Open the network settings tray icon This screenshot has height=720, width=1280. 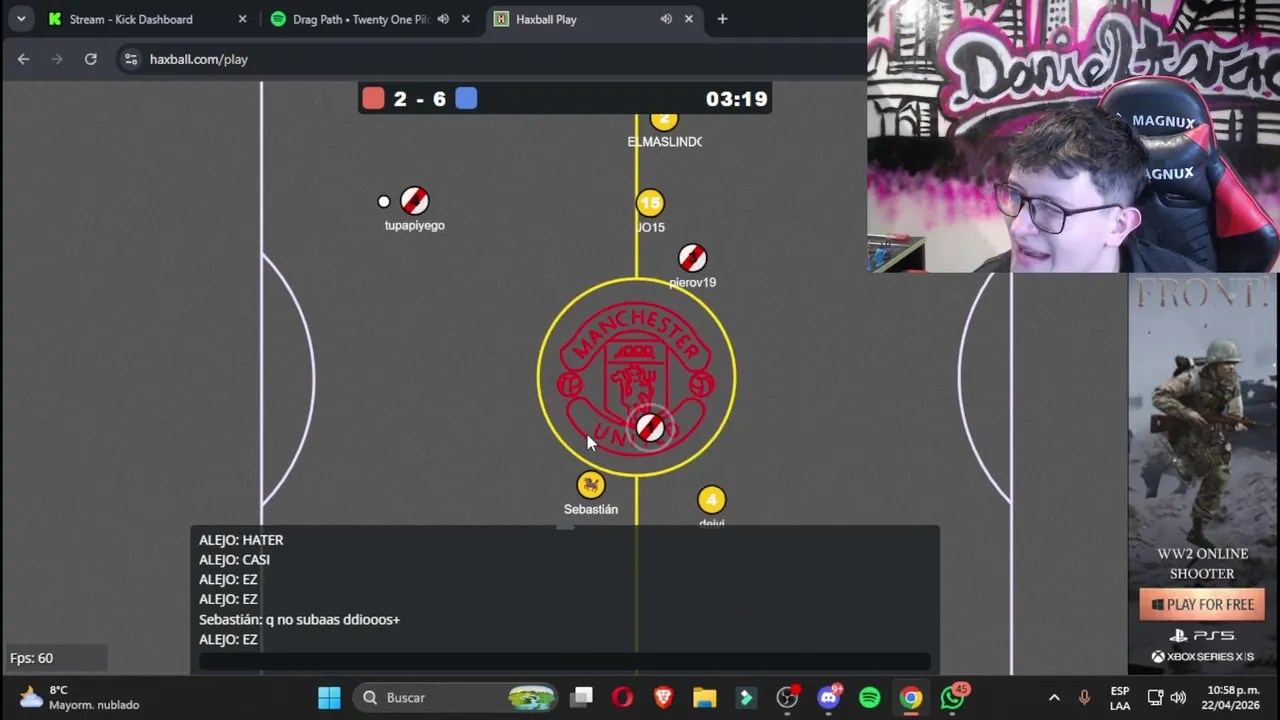(x=1155, y=697)
